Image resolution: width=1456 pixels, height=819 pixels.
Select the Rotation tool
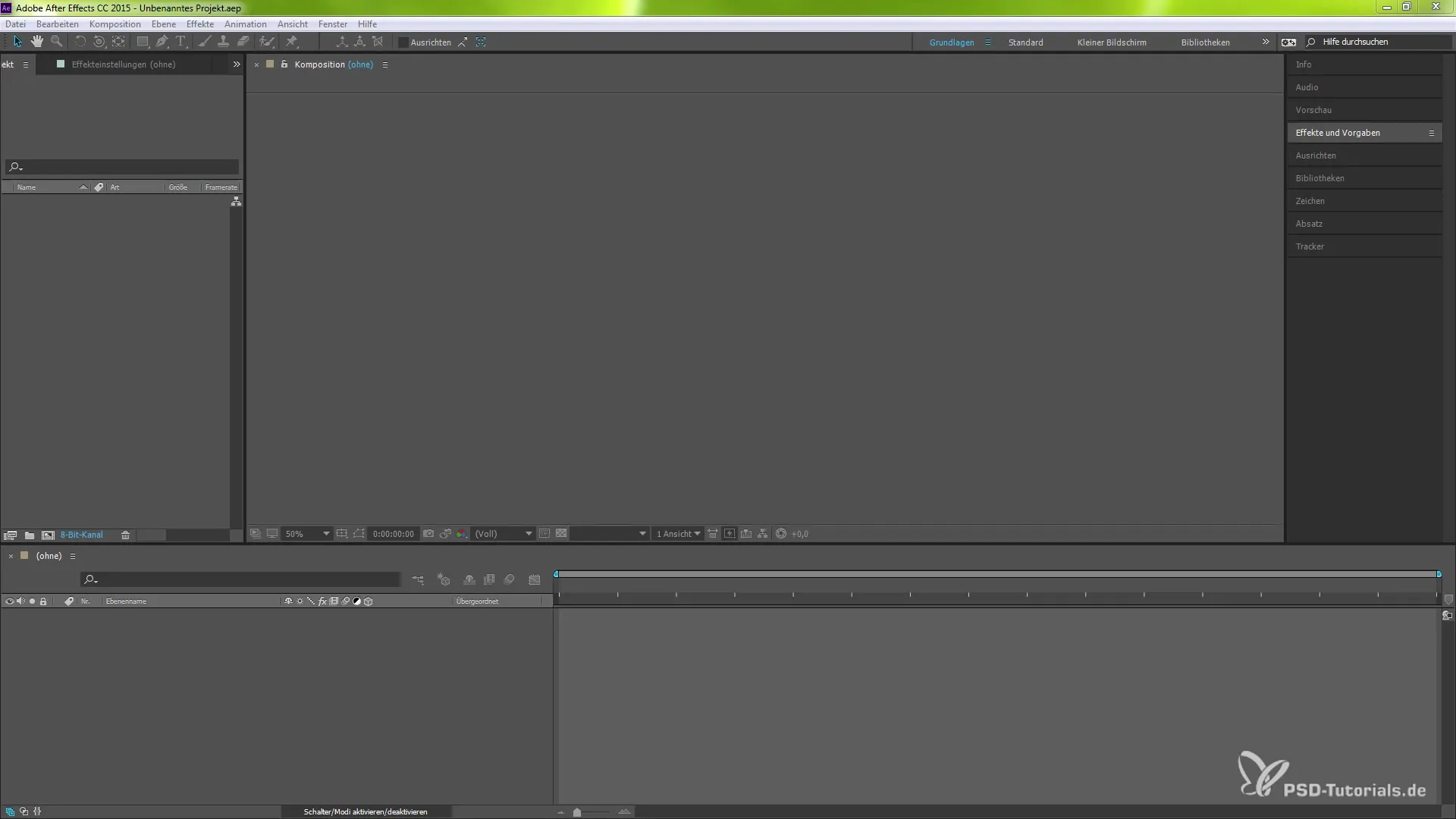80,42
